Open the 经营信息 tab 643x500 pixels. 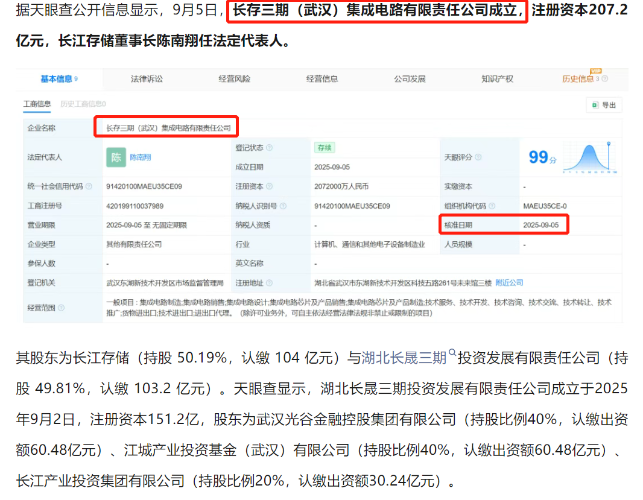click(322, 79)
